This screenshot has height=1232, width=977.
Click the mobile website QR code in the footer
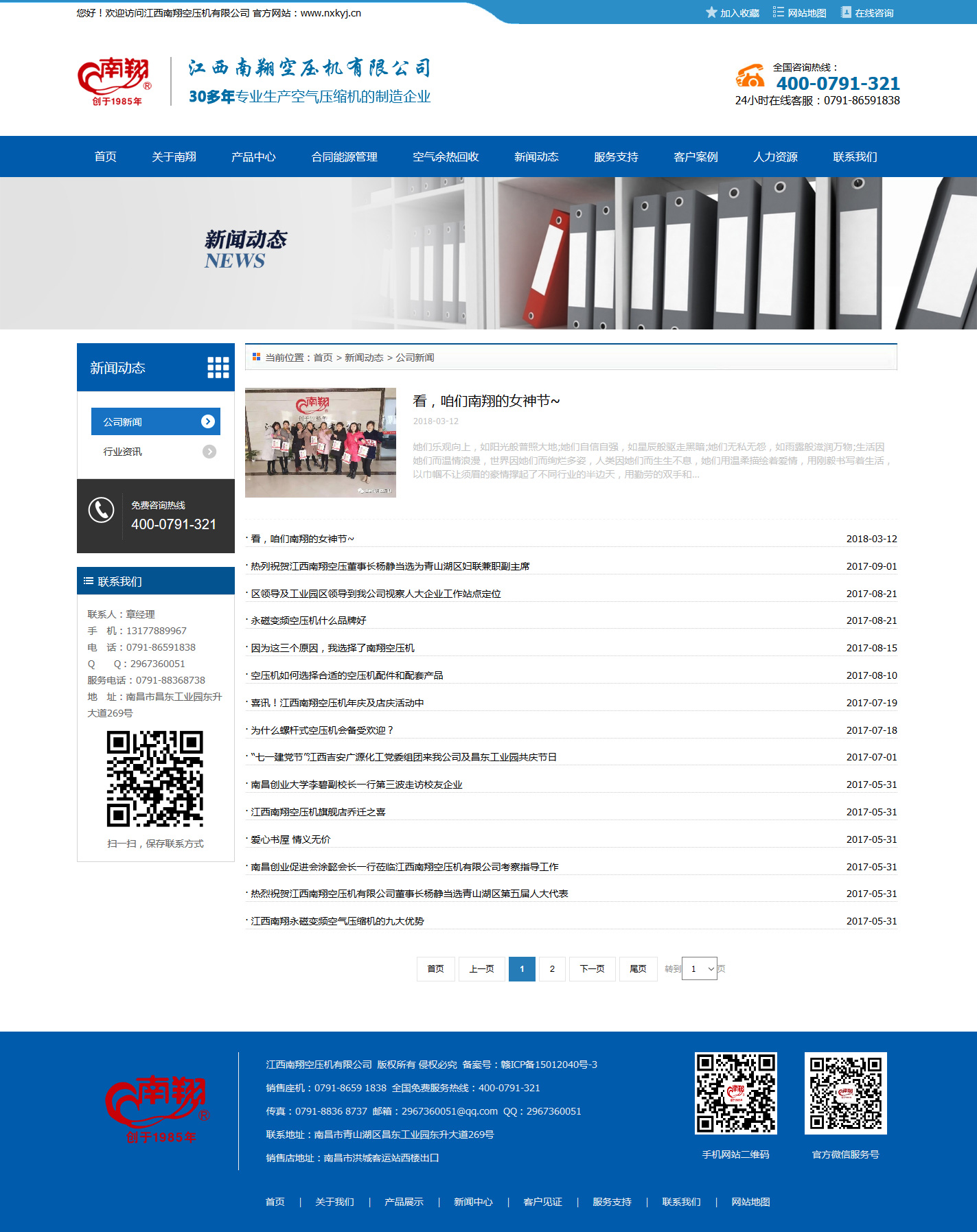[x=735, y=1093]
